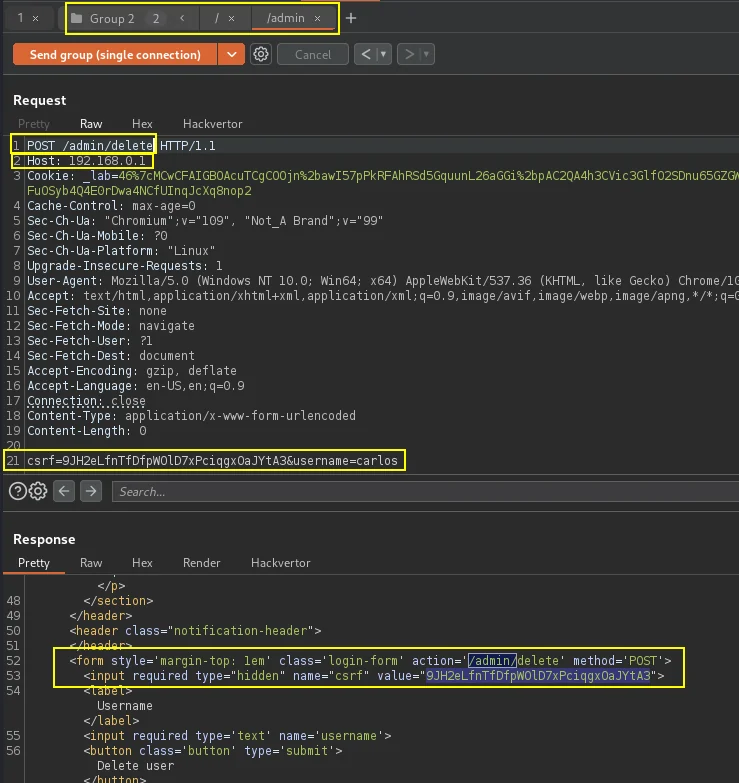Select tab 1 in Repeater
The image size is (739, 783).
coord(20,18)
